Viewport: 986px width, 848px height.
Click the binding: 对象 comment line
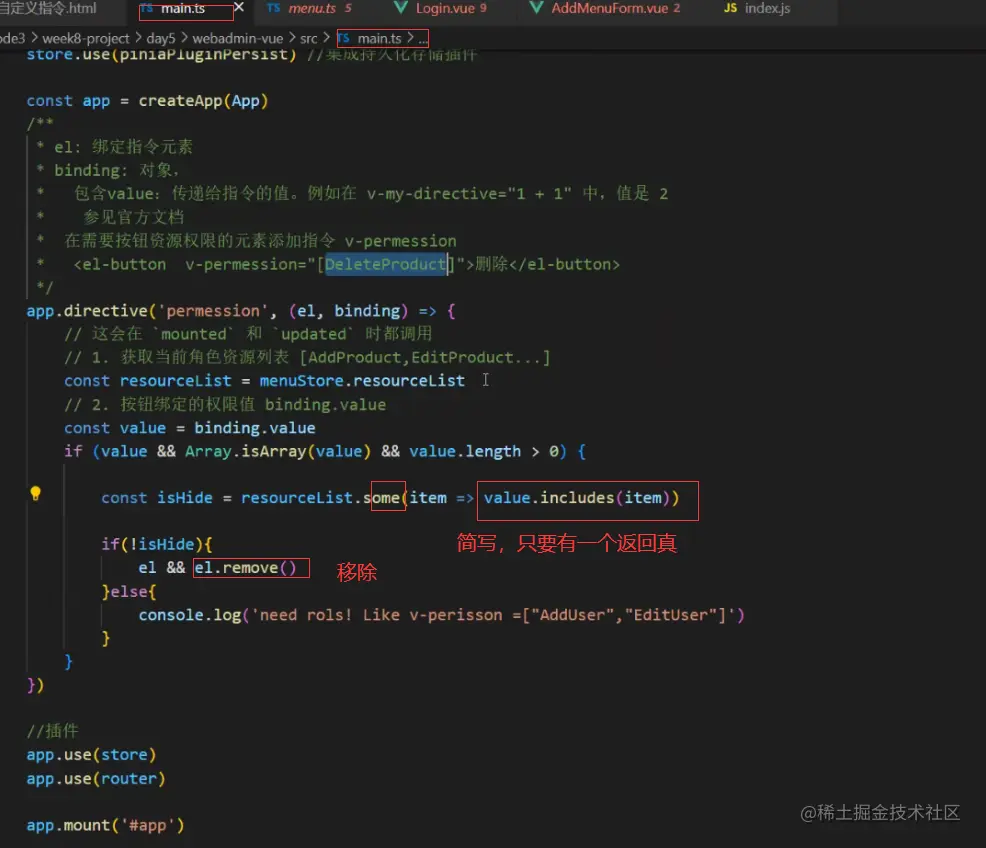(x=116, y=170)
